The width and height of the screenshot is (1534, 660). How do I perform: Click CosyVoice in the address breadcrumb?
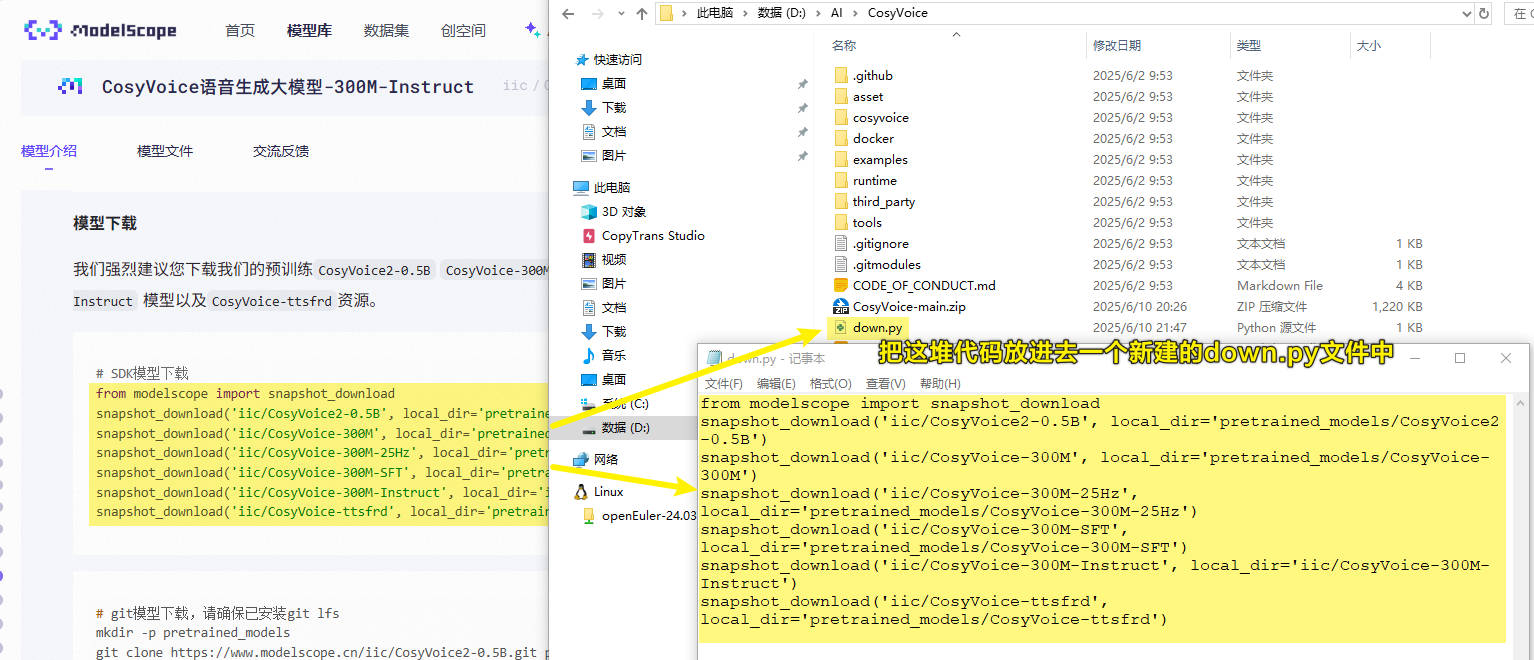pyautogui.click(x=897, y=13)
